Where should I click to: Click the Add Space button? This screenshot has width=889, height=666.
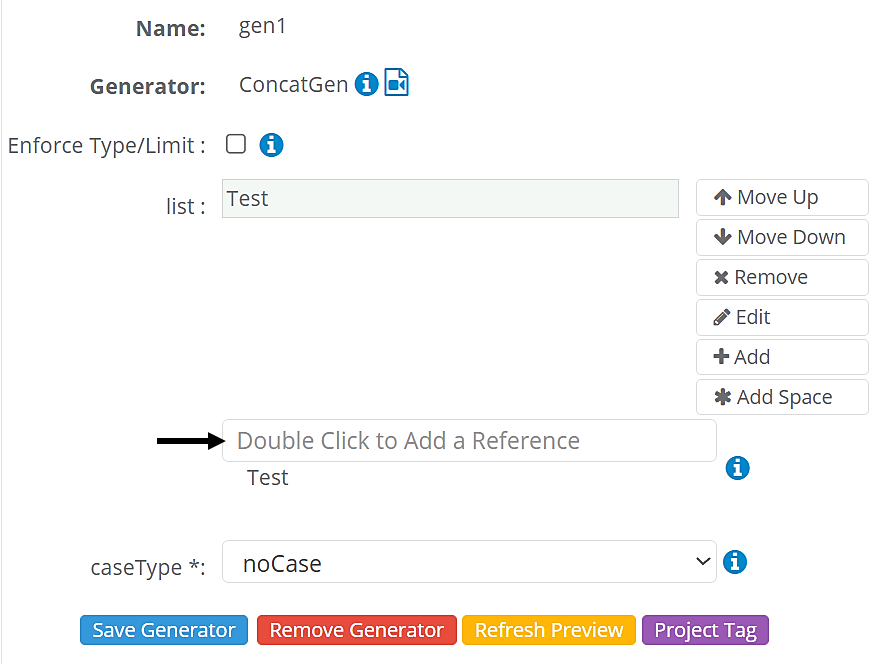(781, 398)
